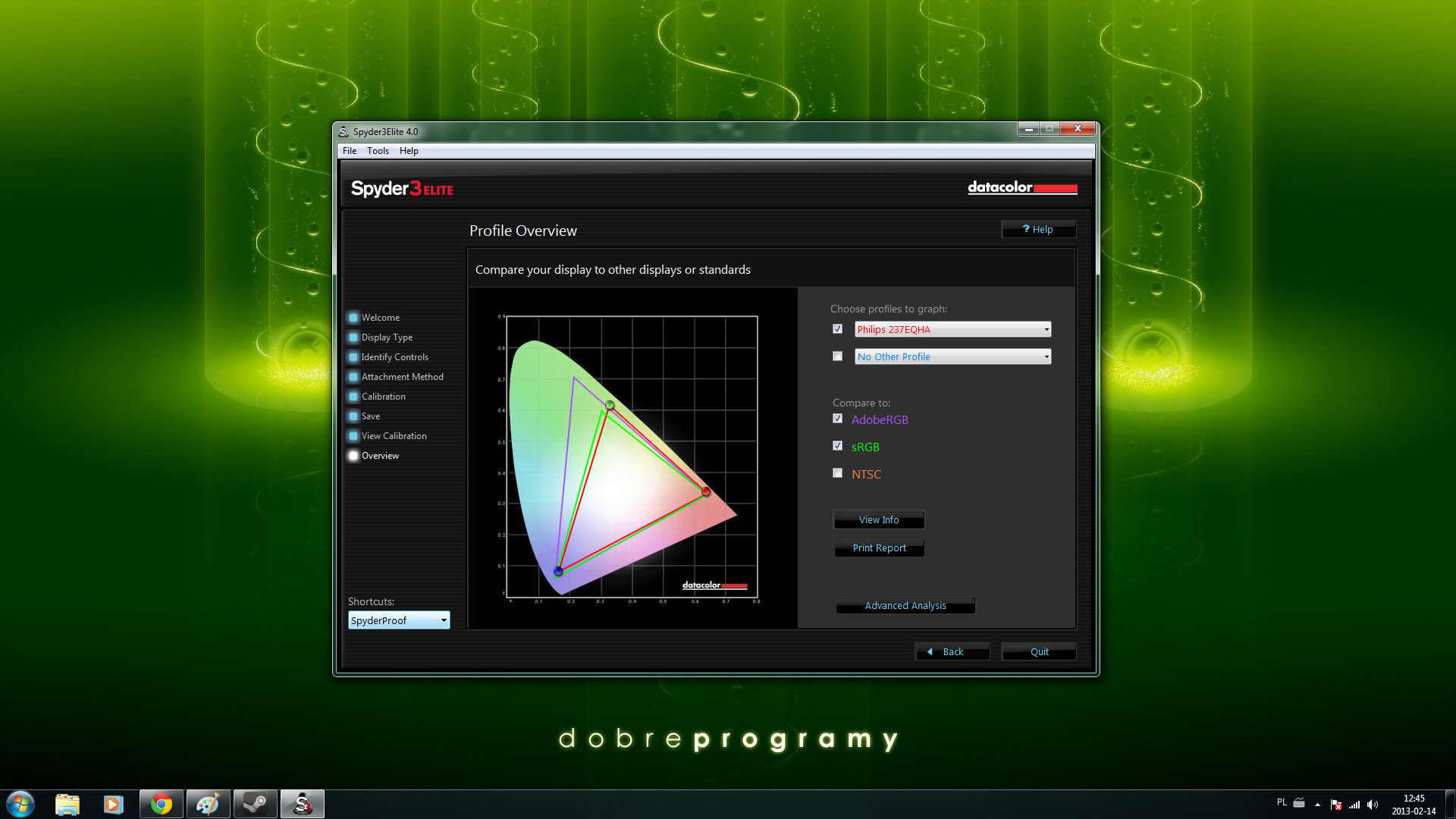The height and width of the screenshot is (819, 1456).
Task: Open the No Other Profile dropdown
Action: click(1046, 356)
